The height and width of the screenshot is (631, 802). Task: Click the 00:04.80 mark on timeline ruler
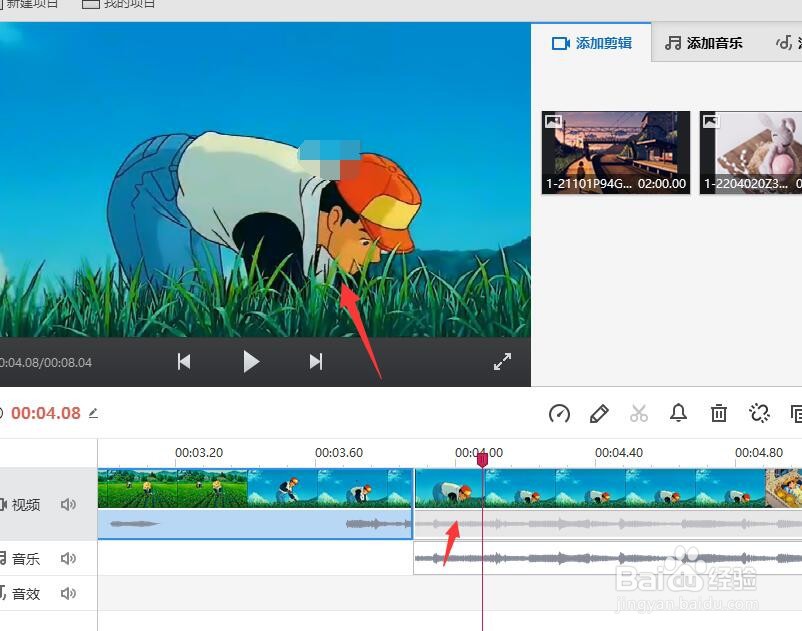click(759, 453)
